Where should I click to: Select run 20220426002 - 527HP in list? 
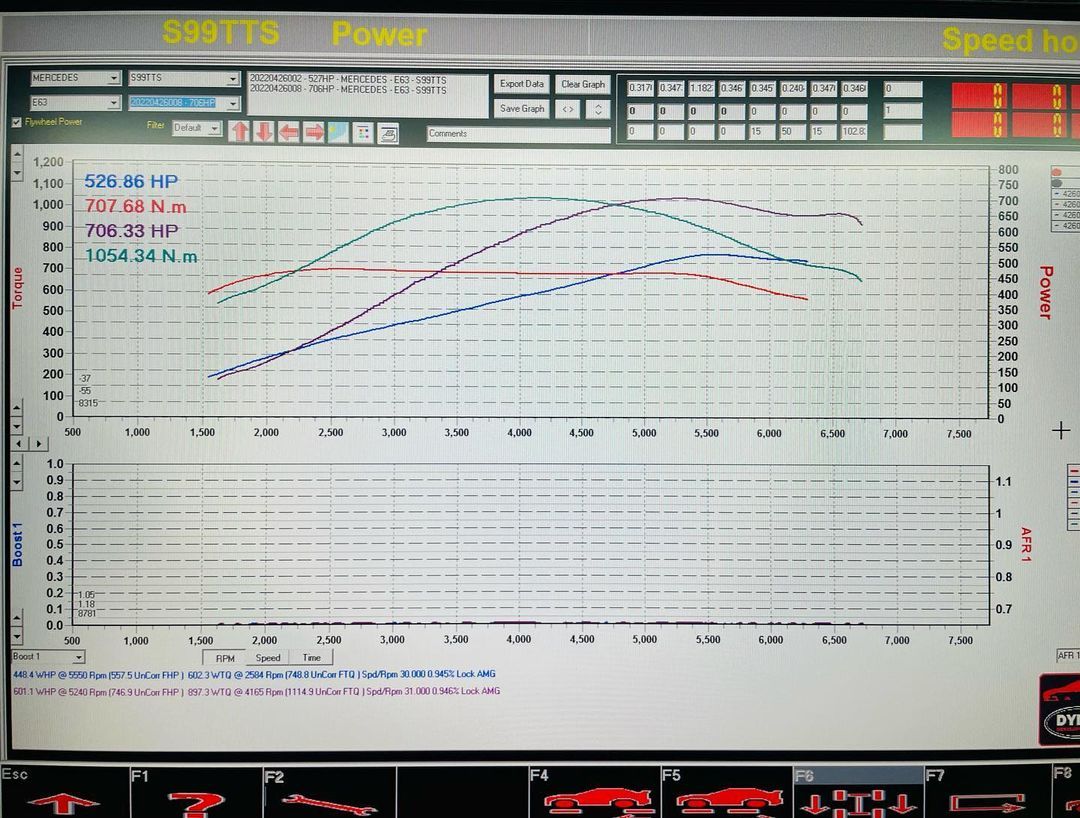(348, 80)
